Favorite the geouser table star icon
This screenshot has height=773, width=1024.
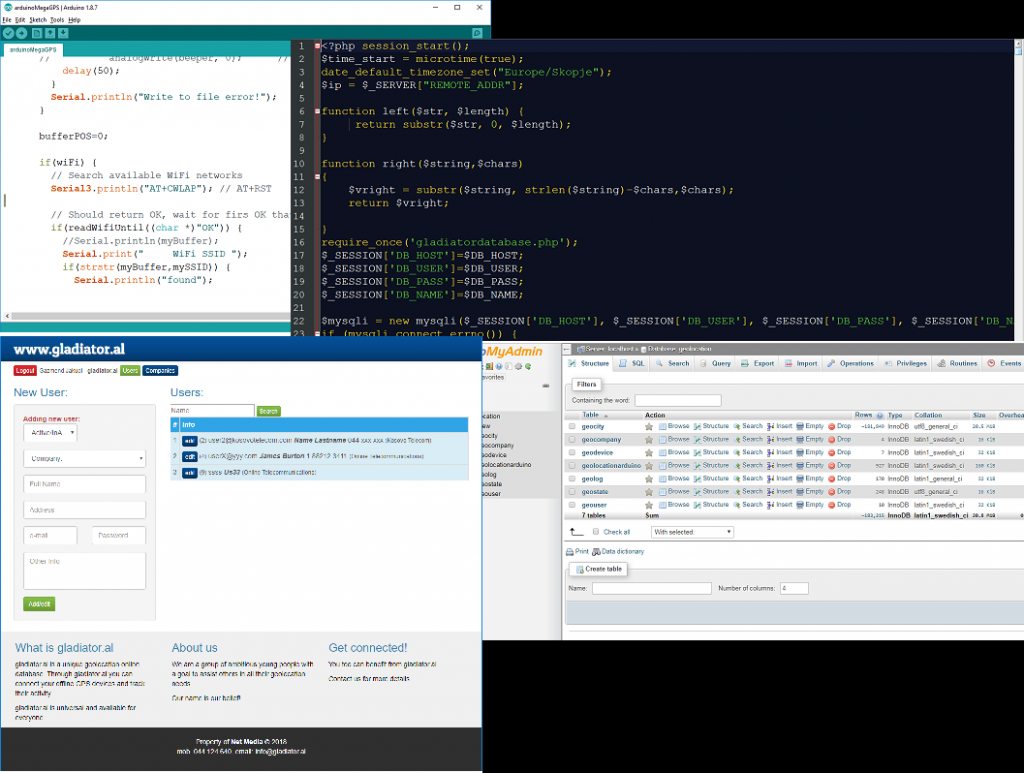pos(648,505)
